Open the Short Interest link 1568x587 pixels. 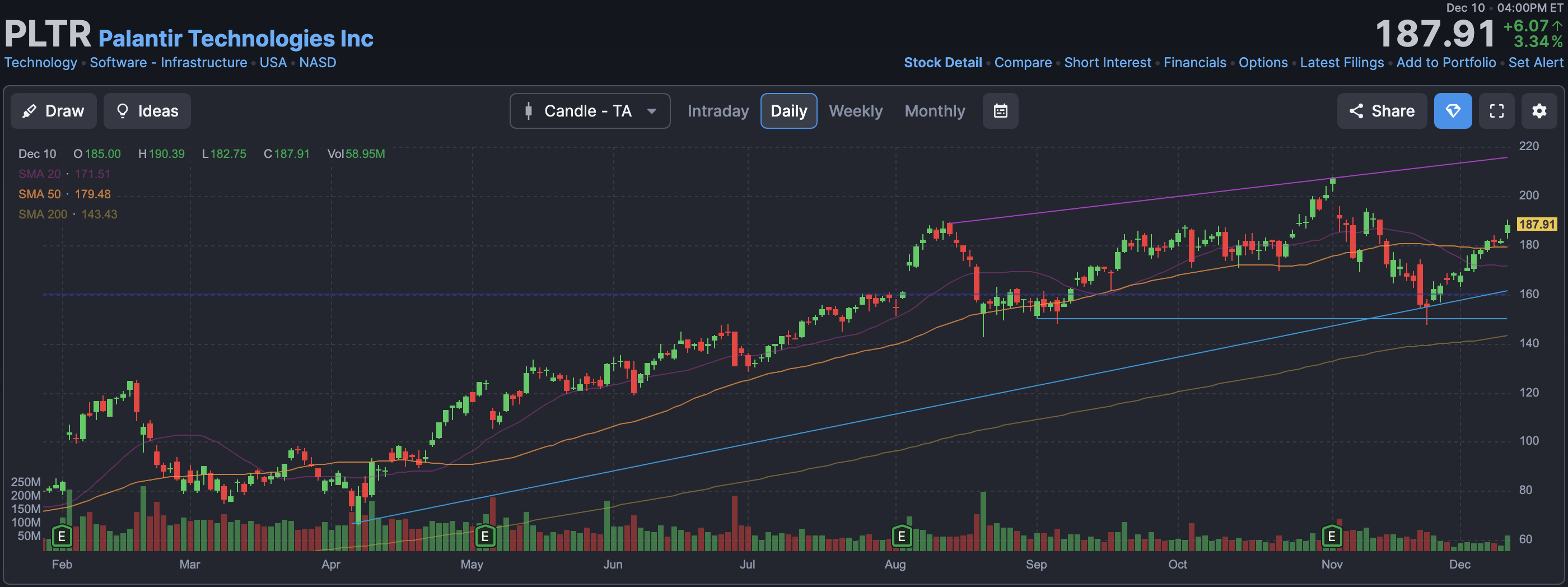pyautogui.click(x=1107, y=63)
